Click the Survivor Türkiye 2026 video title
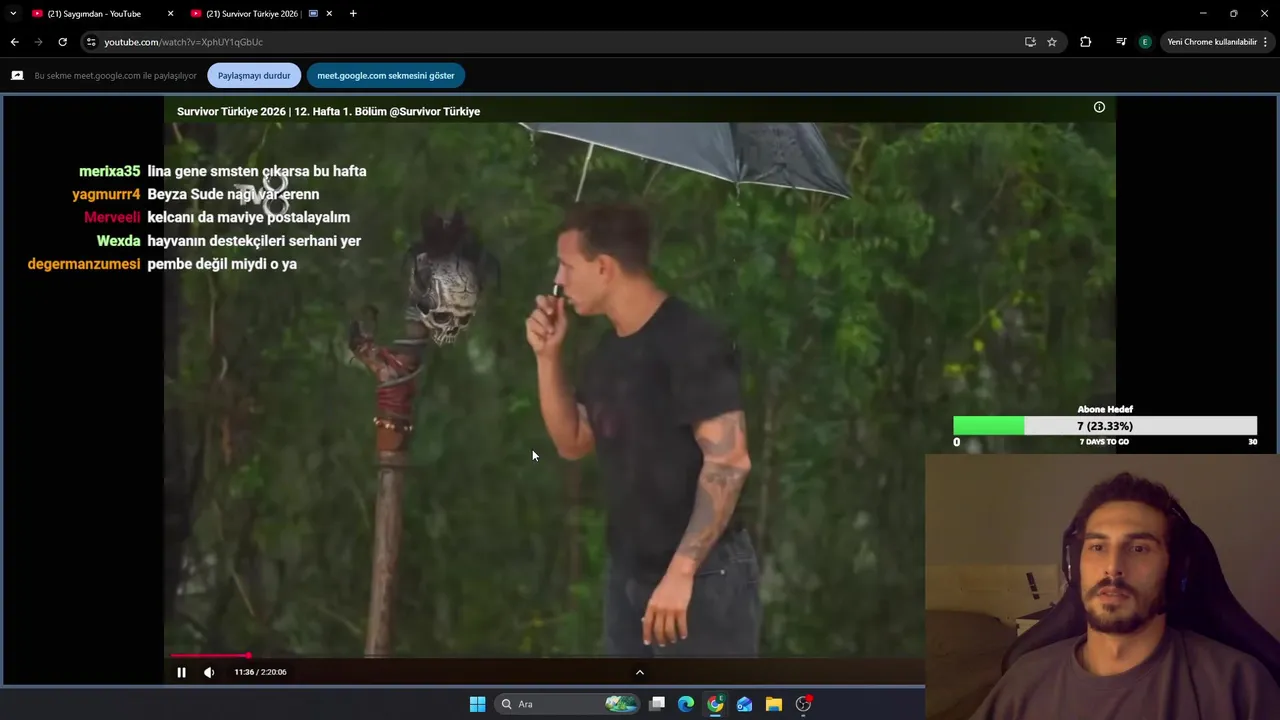 (x=328, y=111)
